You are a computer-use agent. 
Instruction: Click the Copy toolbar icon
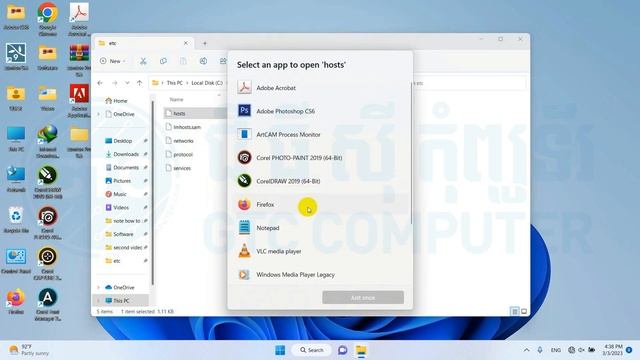click(163, 61)
